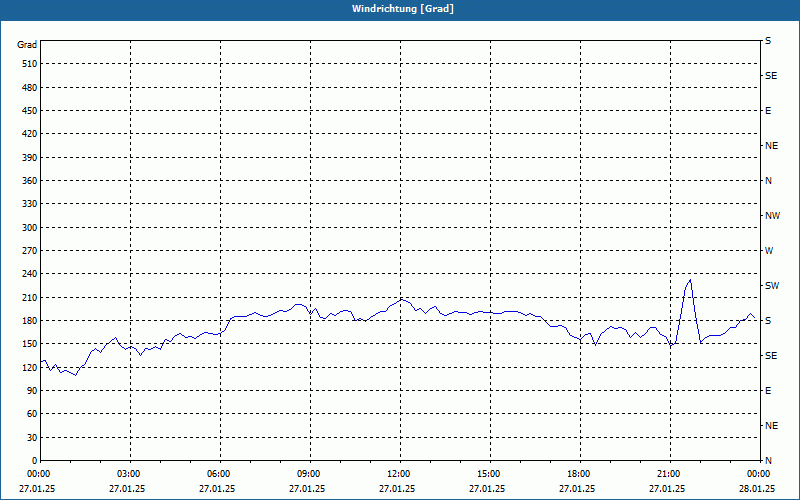Click the 360 degree axis label
The image size is (800, 500).
point(30,181)
